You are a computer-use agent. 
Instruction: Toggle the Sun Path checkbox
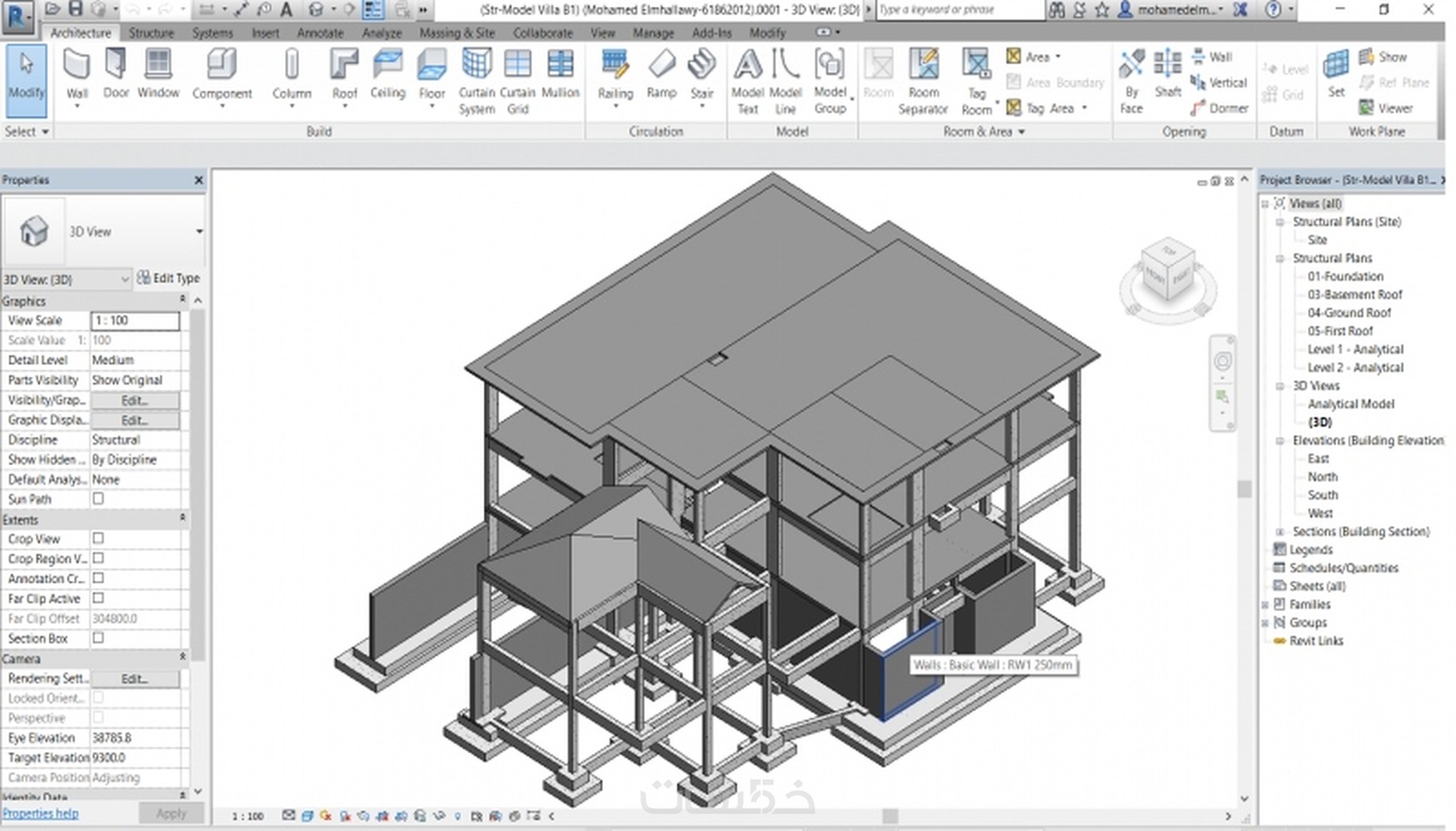coord(98,499)
